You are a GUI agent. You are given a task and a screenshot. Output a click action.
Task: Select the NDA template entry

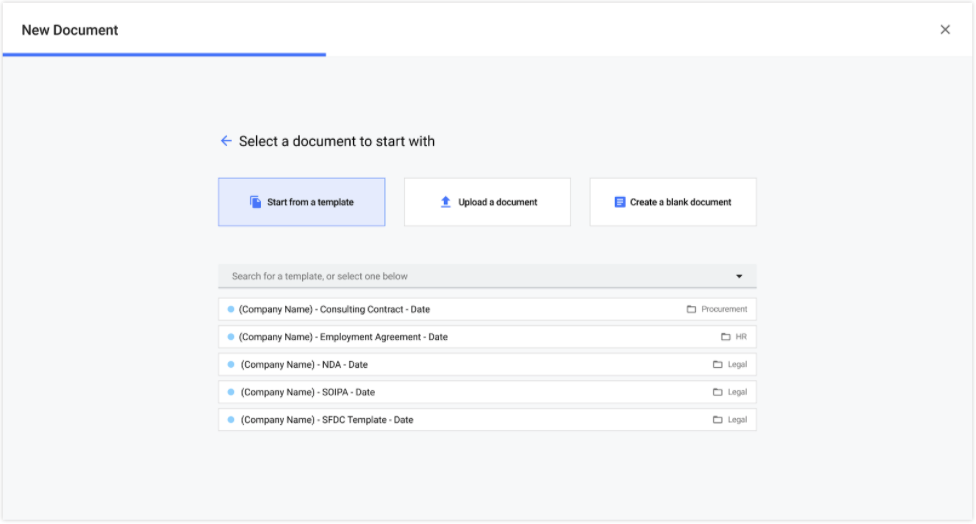tap(304, 365)
